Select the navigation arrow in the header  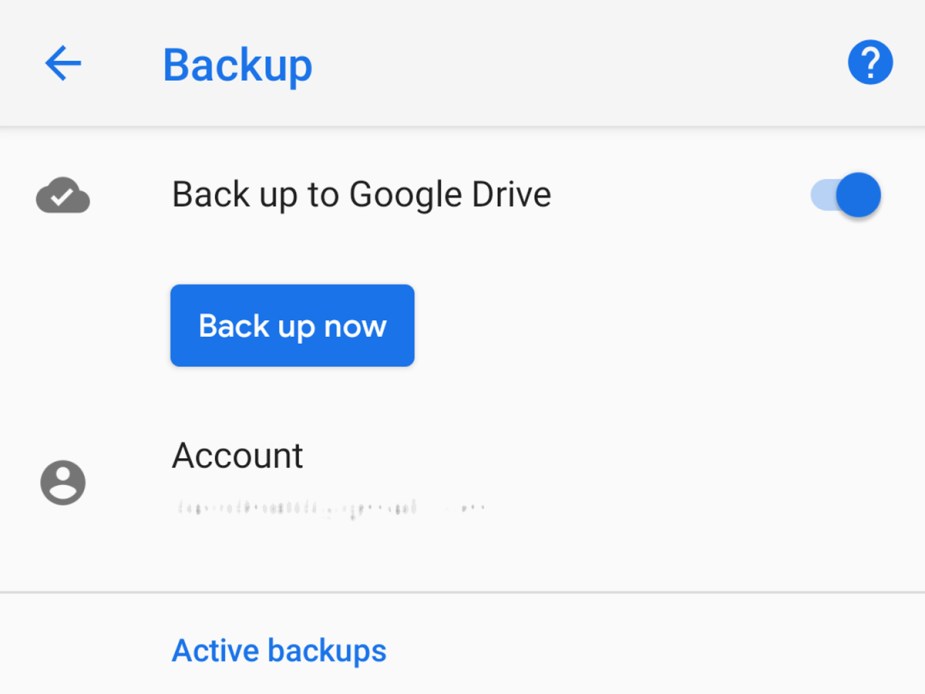point(62,62)
